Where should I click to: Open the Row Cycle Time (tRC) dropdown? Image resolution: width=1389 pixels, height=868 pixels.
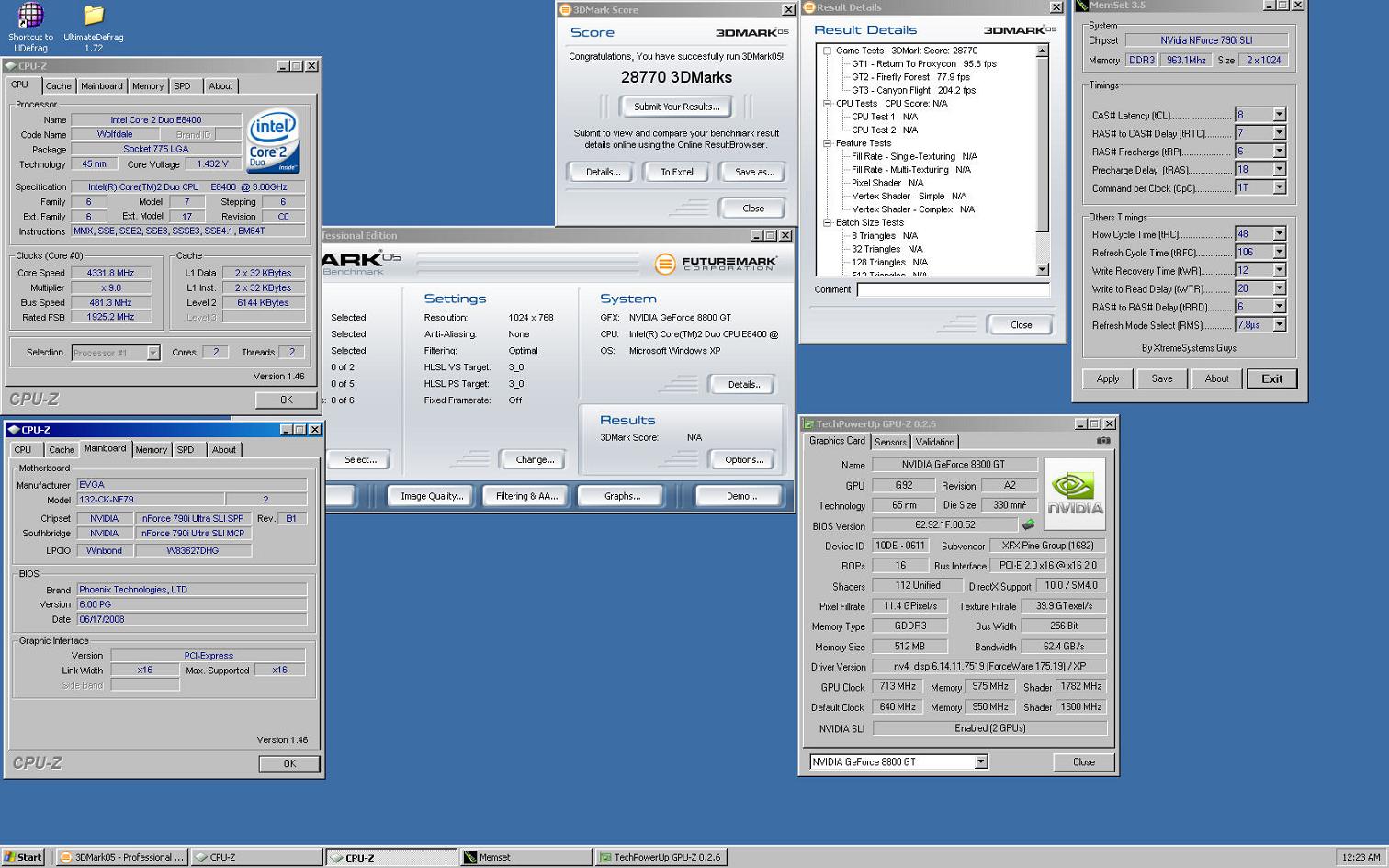click(1279, 234)
